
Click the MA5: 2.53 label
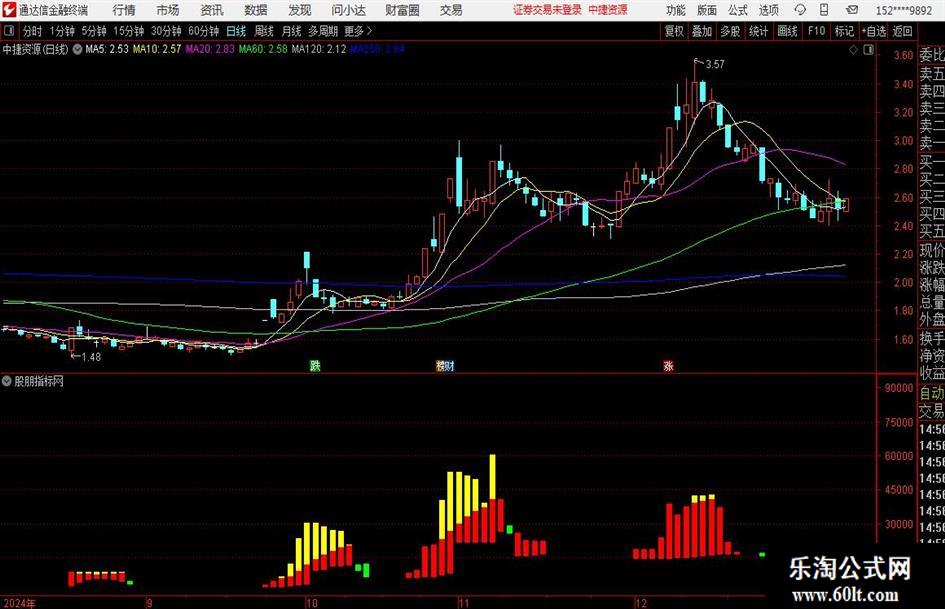point(107,49)
